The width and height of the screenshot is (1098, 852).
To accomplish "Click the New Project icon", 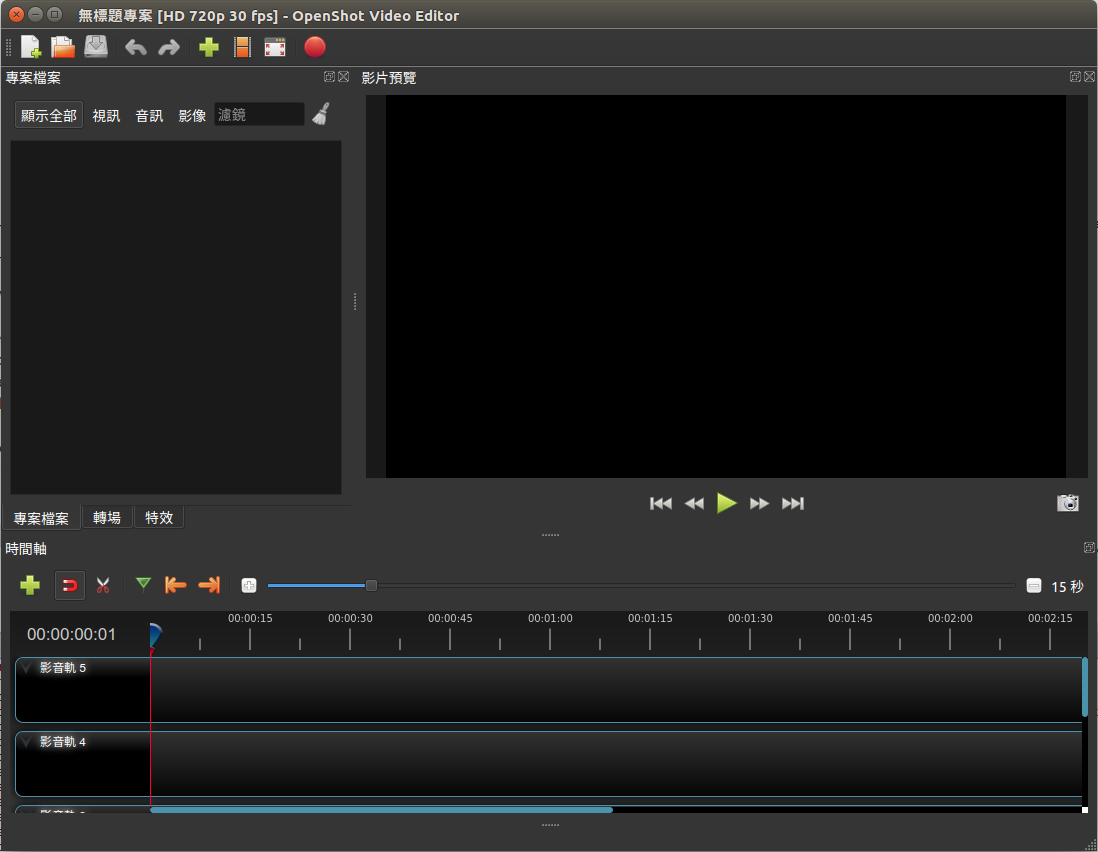I will 31,47.
